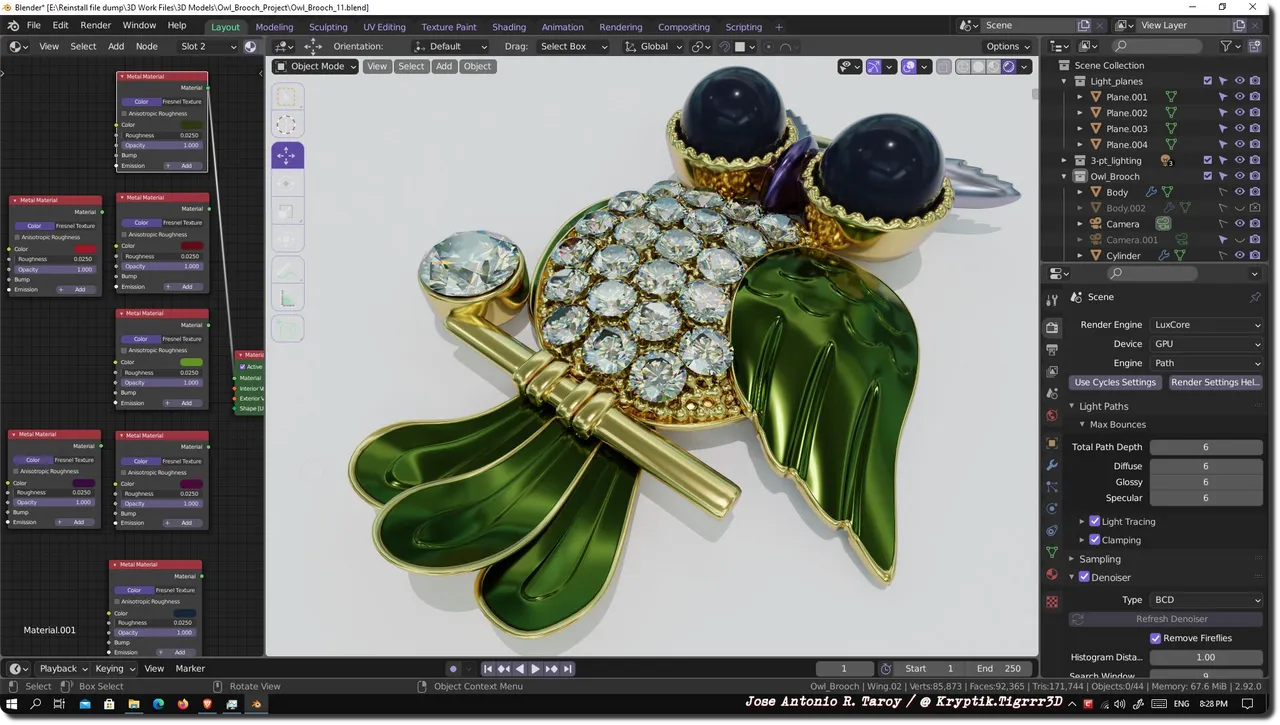The image size is (1280, 725).
Task: Click the new collection icon in outliner
Action: pos(1256,46)
